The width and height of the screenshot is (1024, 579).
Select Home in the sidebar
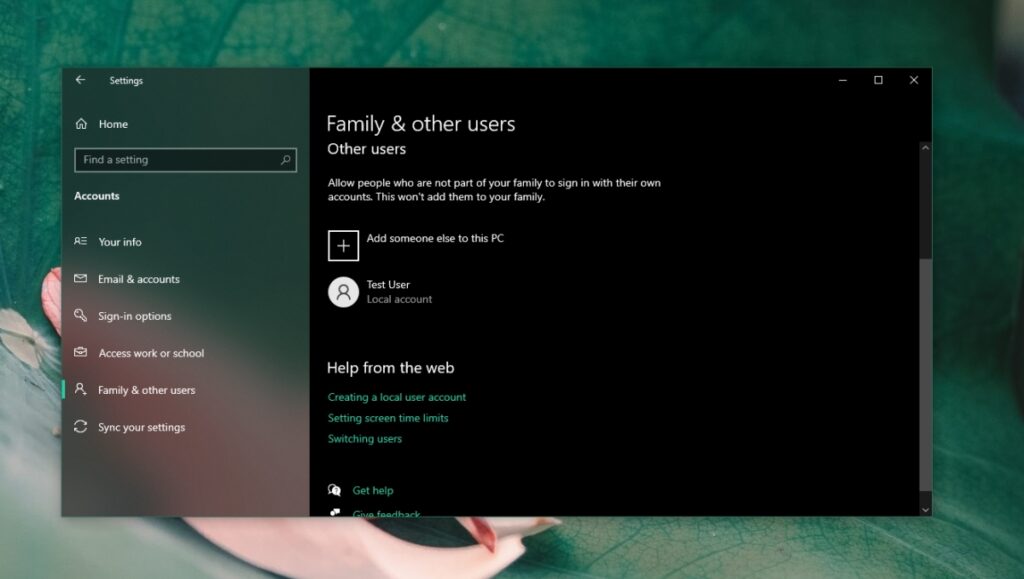click(113, 123)
